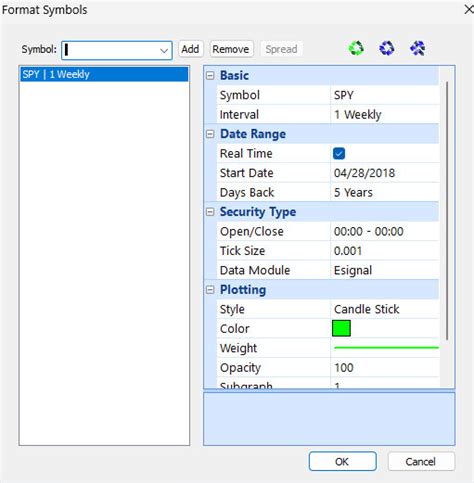Collapse the Basic section
The width and height of the screenshot is (474, 483).
click(210, 76)
